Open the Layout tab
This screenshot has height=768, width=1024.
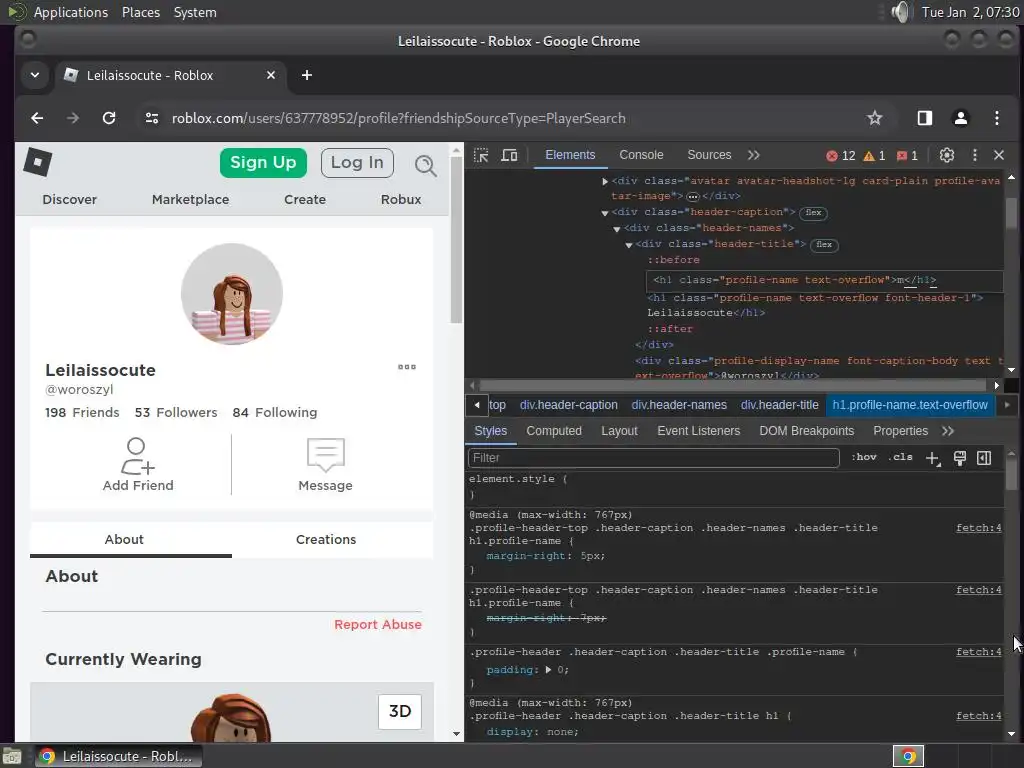point(619,431)
